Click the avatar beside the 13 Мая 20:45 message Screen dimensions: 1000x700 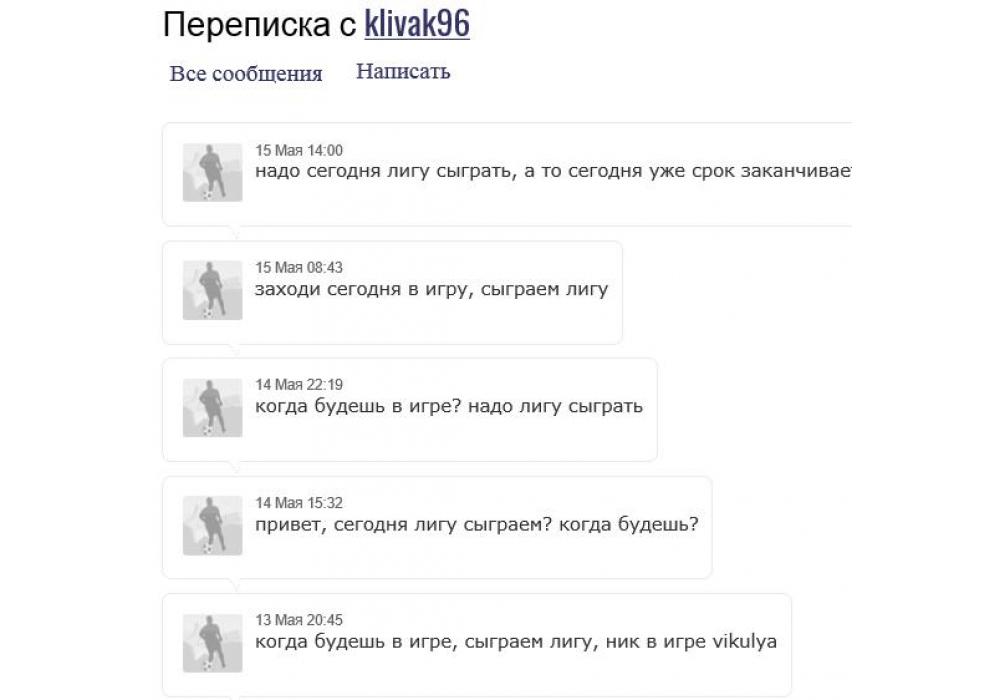(212, 643)
